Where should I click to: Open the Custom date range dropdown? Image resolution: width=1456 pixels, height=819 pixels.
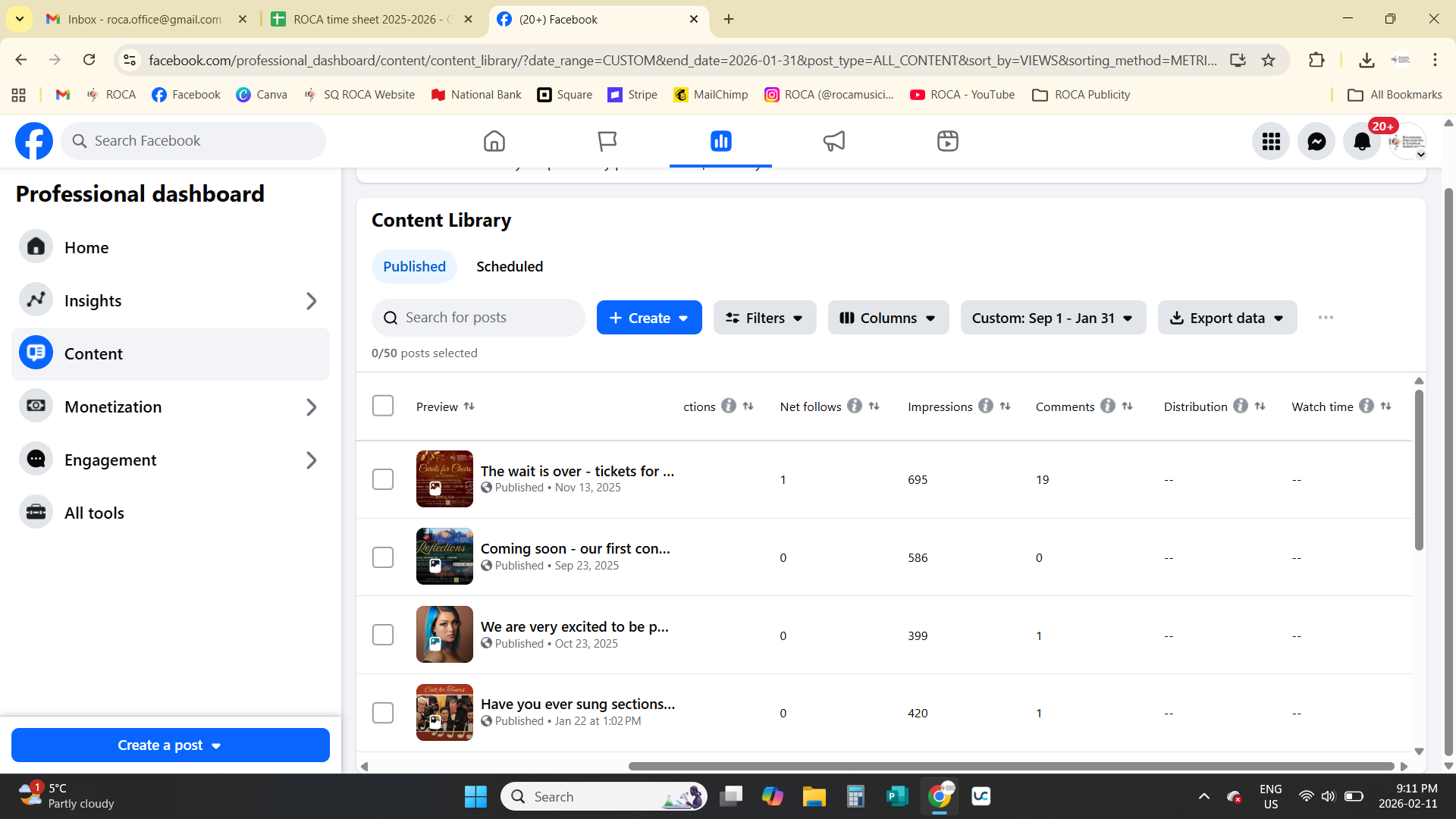tap(1053, 318)
